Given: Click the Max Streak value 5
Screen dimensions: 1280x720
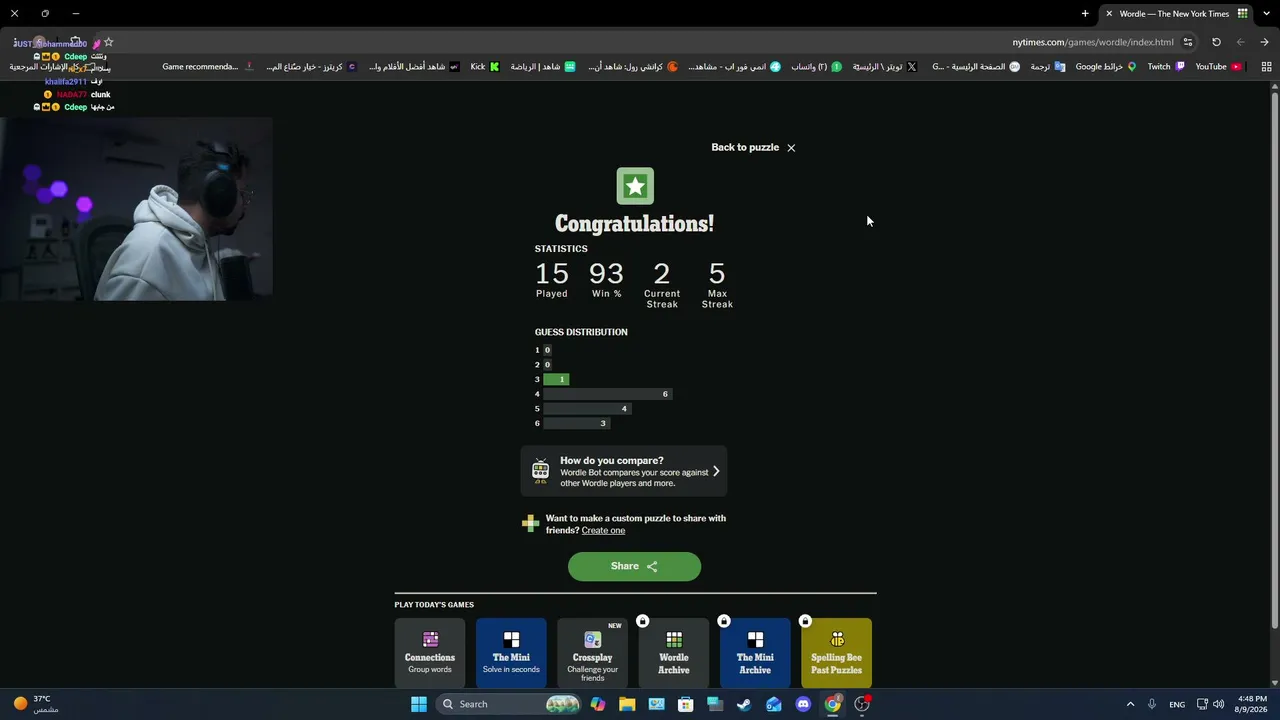Looking at the screenshot, I should 717,274.
